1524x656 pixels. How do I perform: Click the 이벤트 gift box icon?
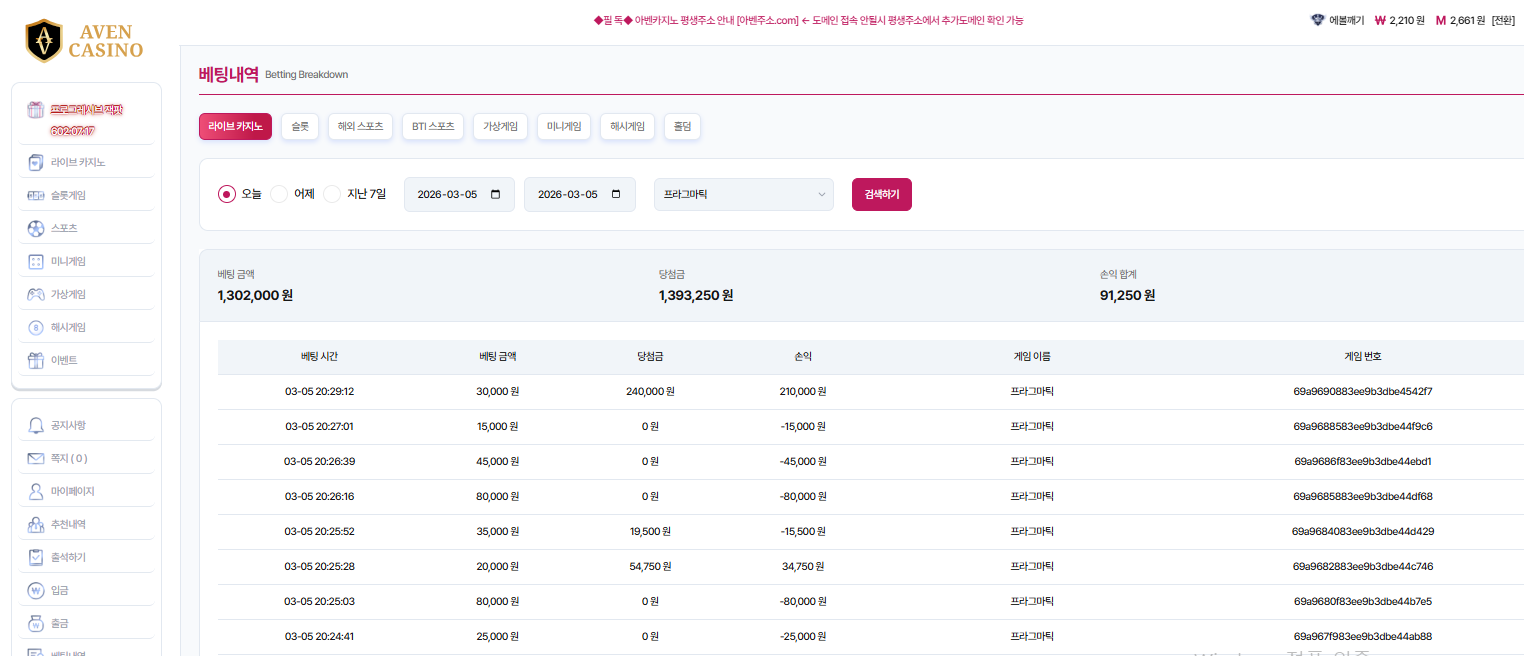(36, 360)
